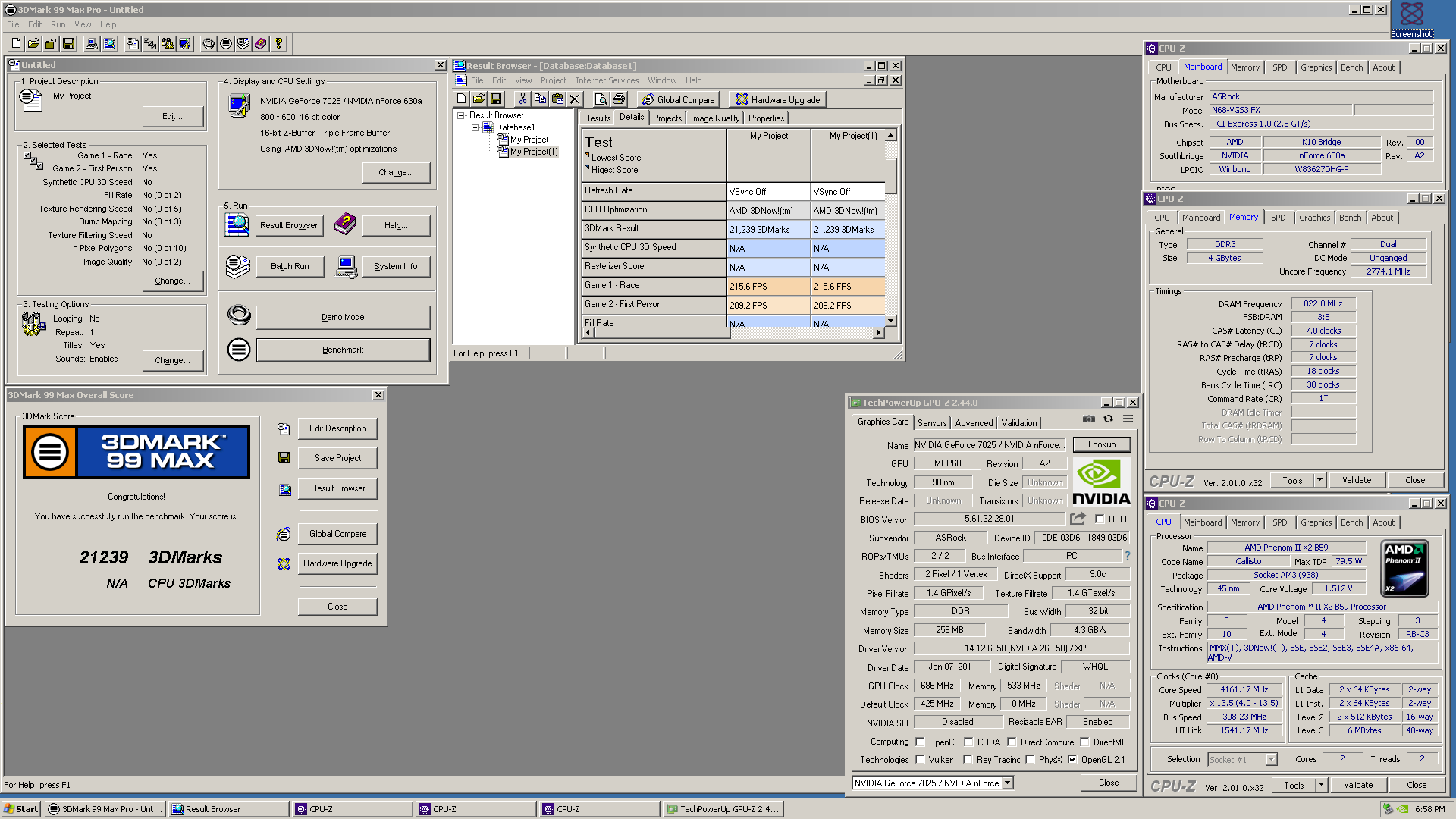Click GPU-Z refresh icon

(1108, 419)
